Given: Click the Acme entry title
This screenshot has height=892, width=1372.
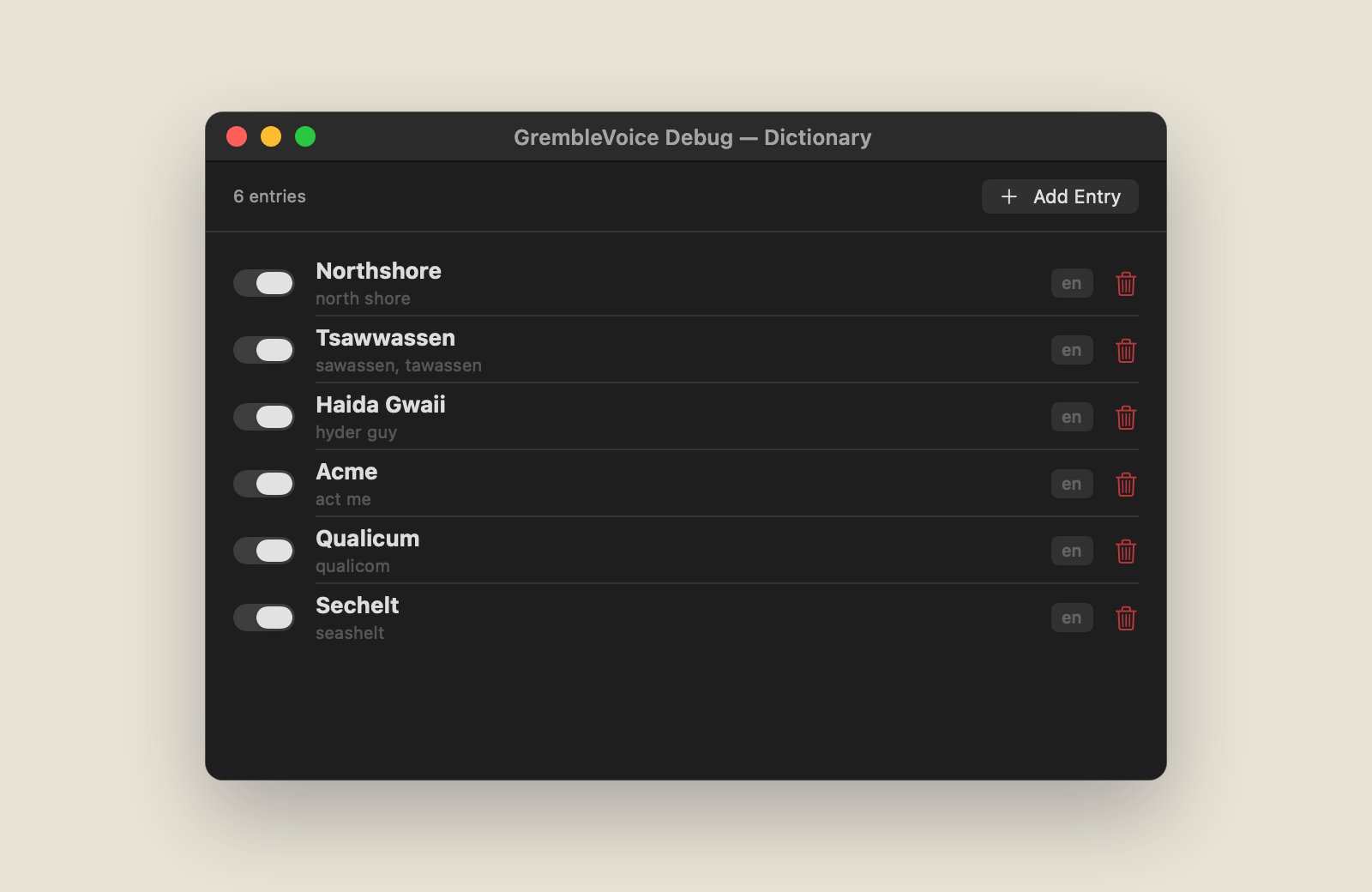Looking at the screenshot, I should click(346, 472).
